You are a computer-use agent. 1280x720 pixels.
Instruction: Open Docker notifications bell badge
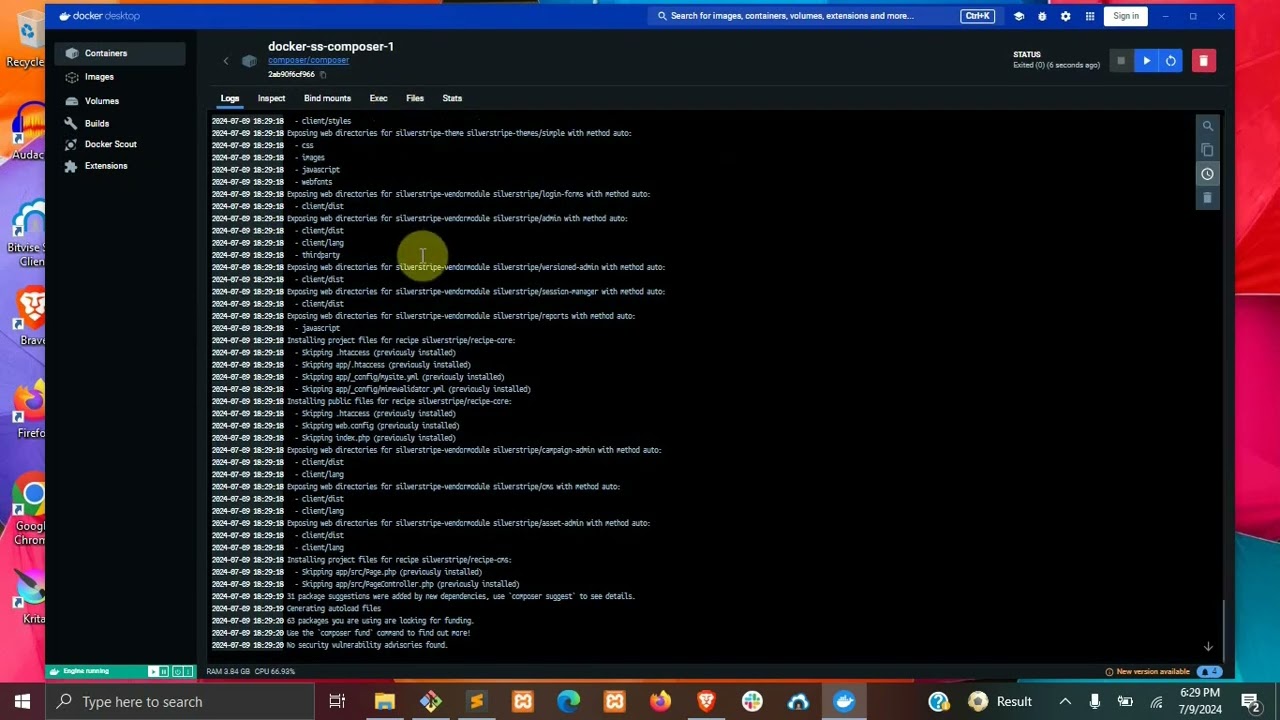pyautogui.click(x=1209, y=671)
